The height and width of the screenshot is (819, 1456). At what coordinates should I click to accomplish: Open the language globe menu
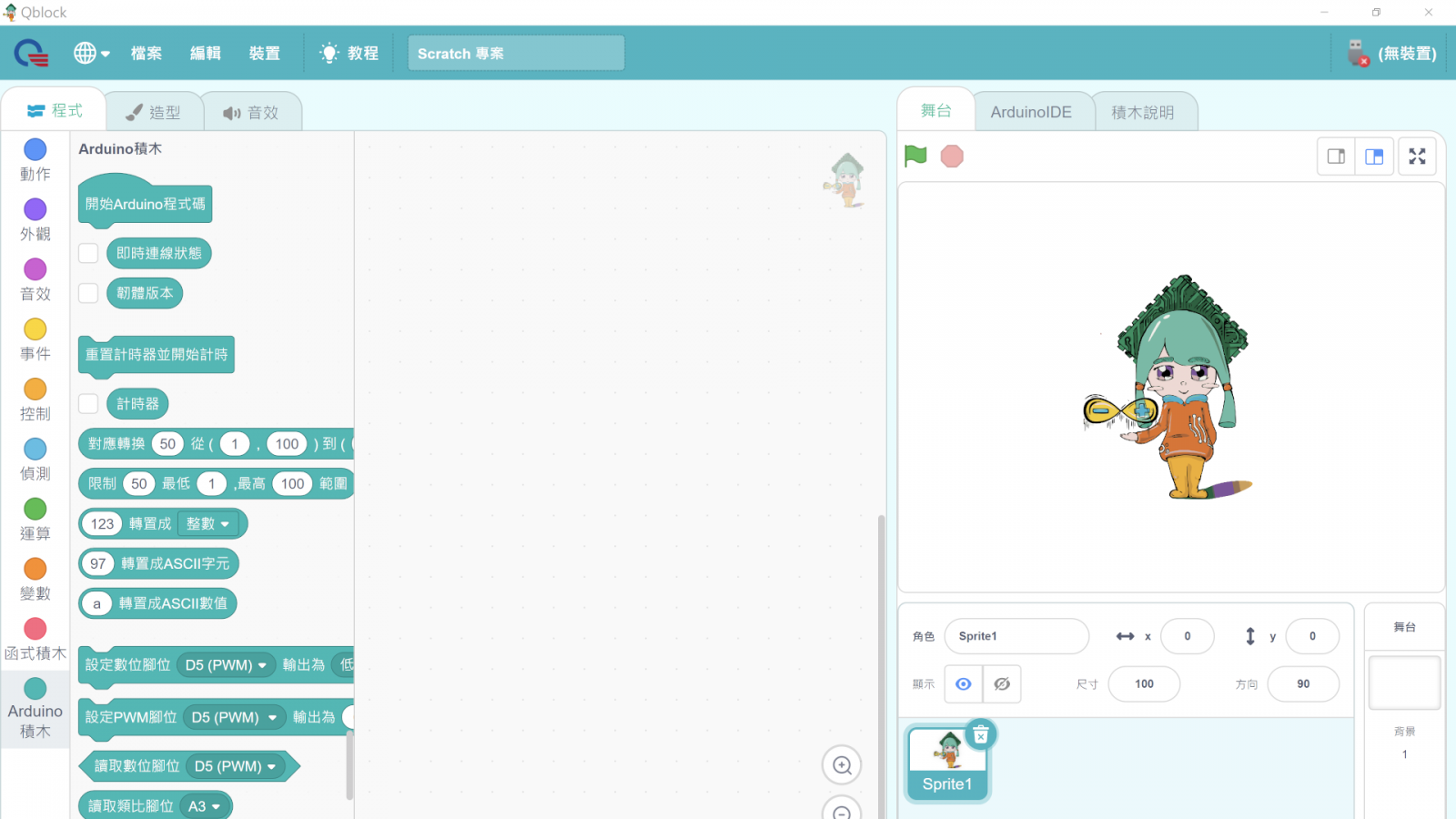point(91,54)
